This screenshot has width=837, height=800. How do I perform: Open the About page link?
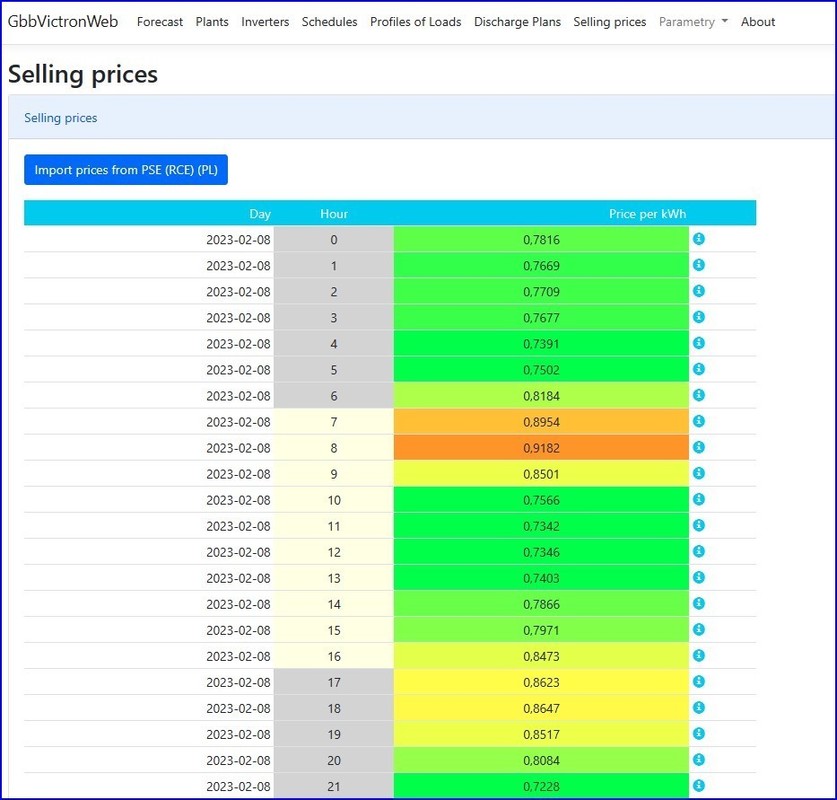pos(758,22)
